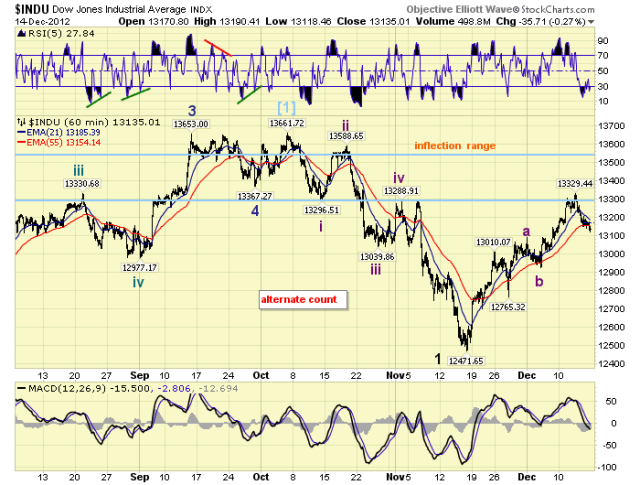Click the teal iv label below 12977.17
Viewport: 640px width, 485px height.
point(138,282)
